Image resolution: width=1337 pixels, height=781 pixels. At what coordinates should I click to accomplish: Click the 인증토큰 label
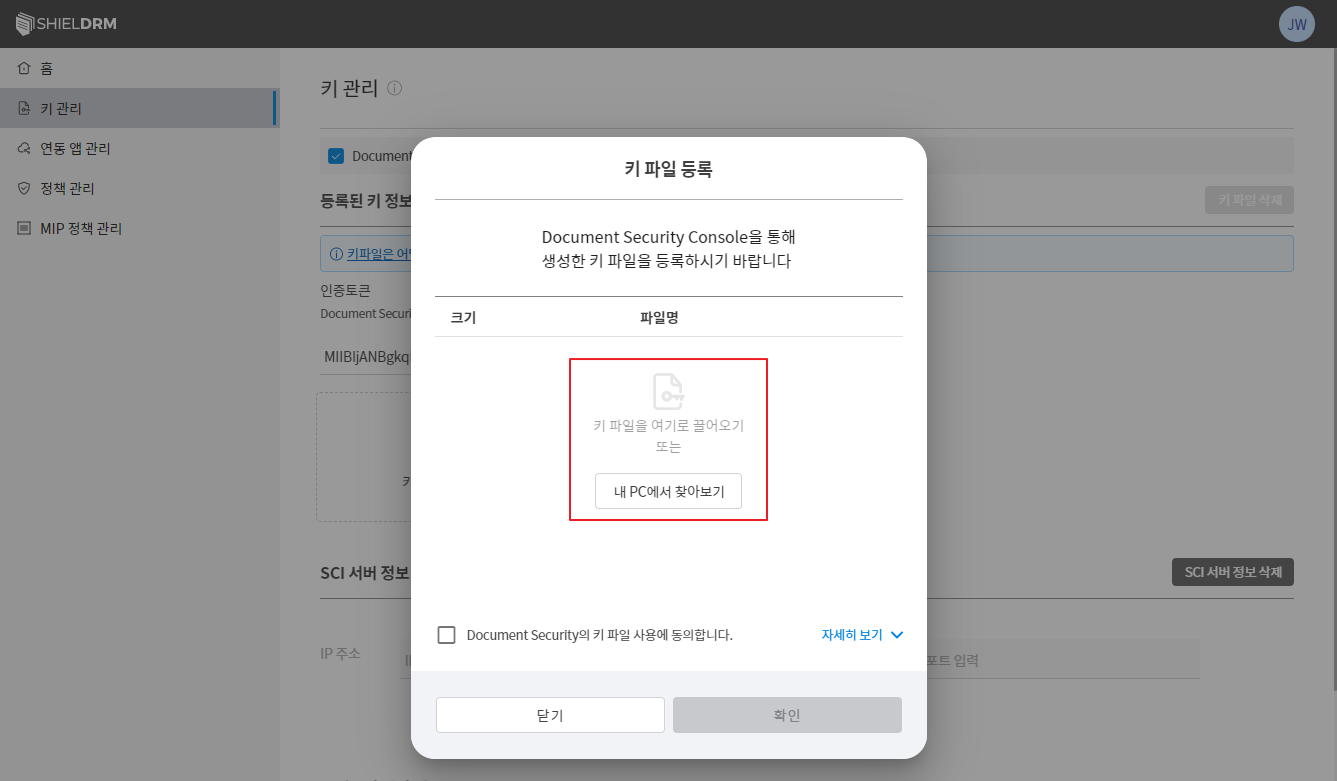345,291
